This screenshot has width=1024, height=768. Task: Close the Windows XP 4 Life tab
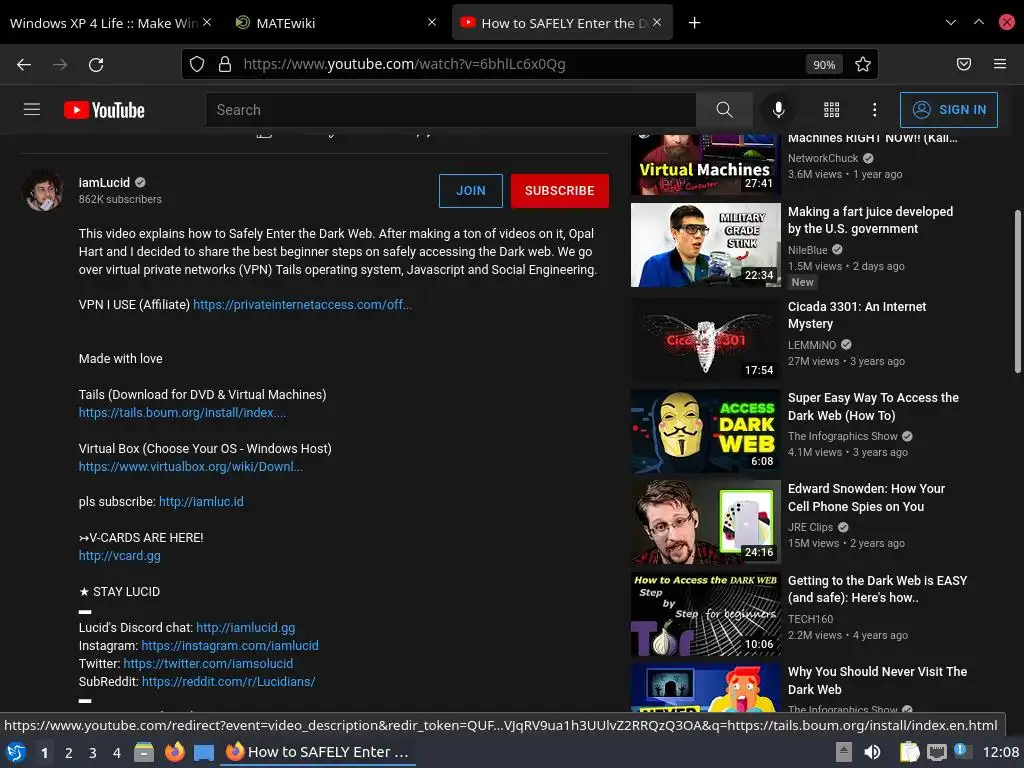207,22
